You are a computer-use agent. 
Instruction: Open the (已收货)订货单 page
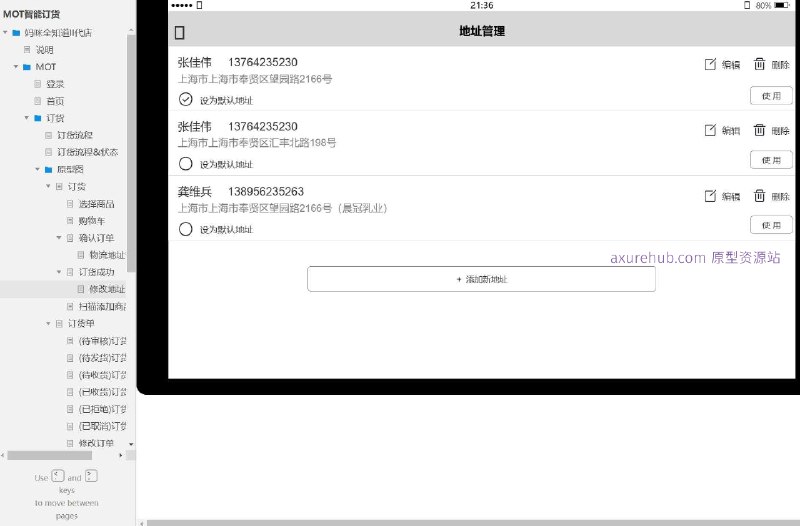(103, 392)
